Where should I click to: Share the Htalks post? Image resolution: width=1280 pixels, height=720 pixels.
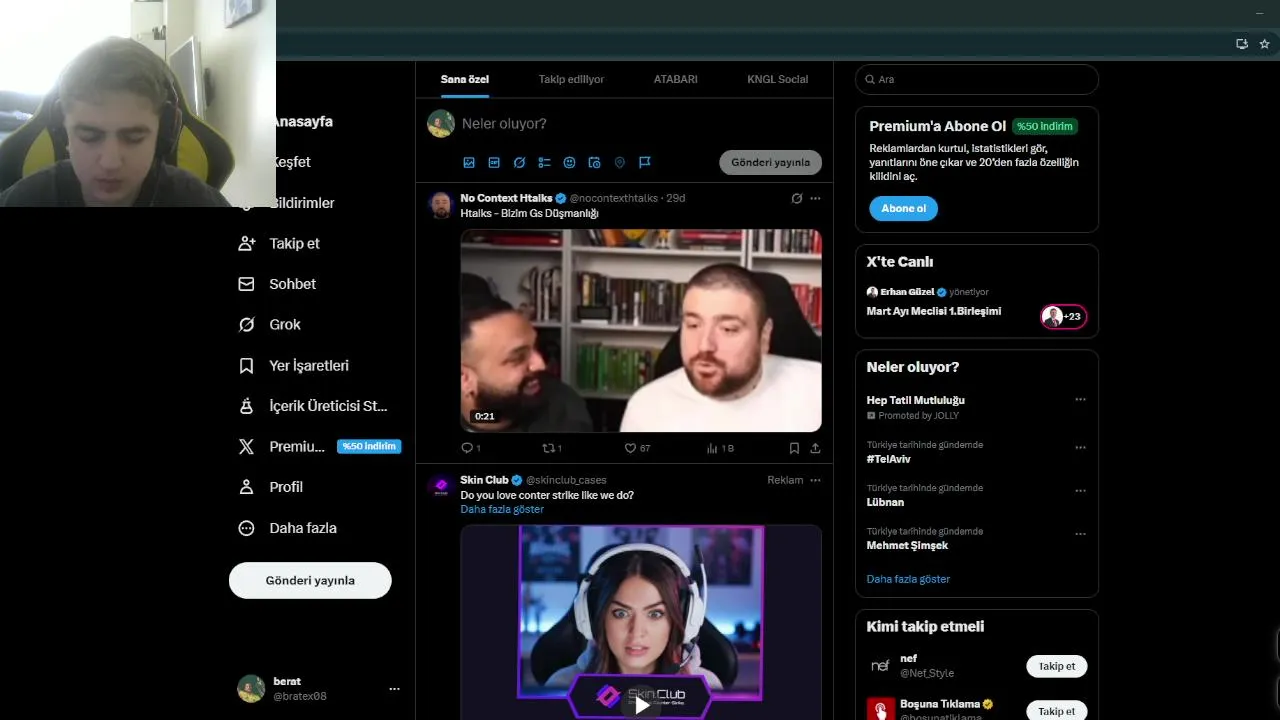click(x=815, y=448)
